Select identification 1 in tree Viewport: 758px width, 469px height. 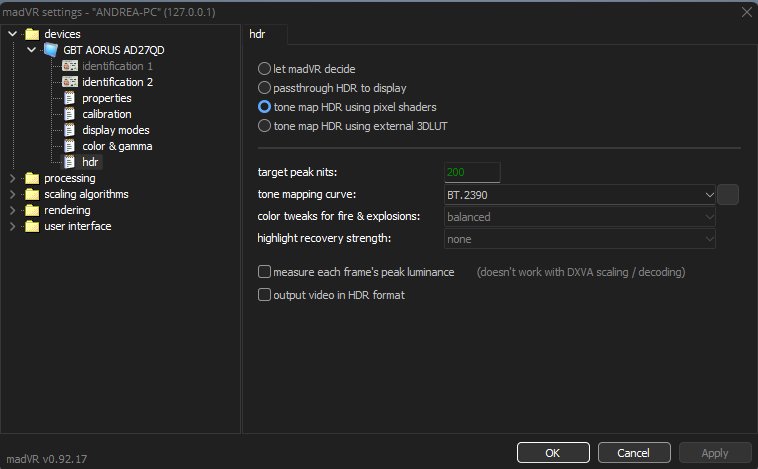coord(117,66)
